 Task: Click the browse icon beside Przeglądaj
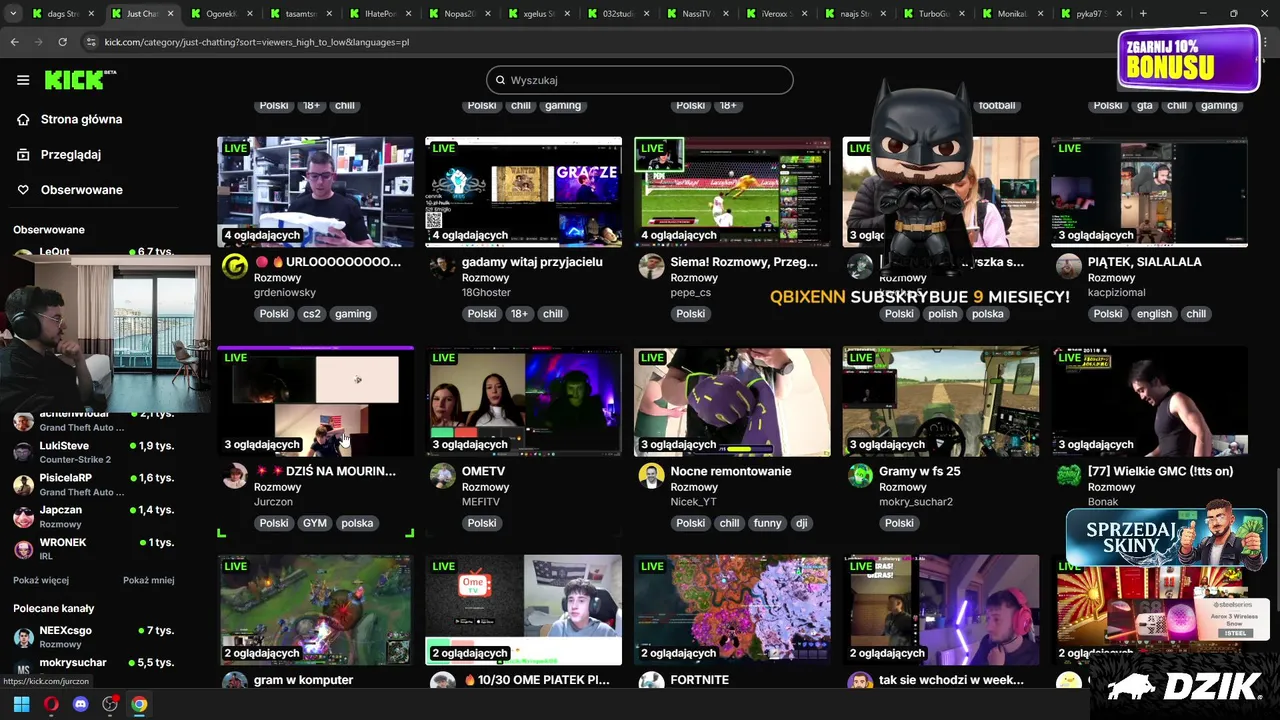point(23,154)
